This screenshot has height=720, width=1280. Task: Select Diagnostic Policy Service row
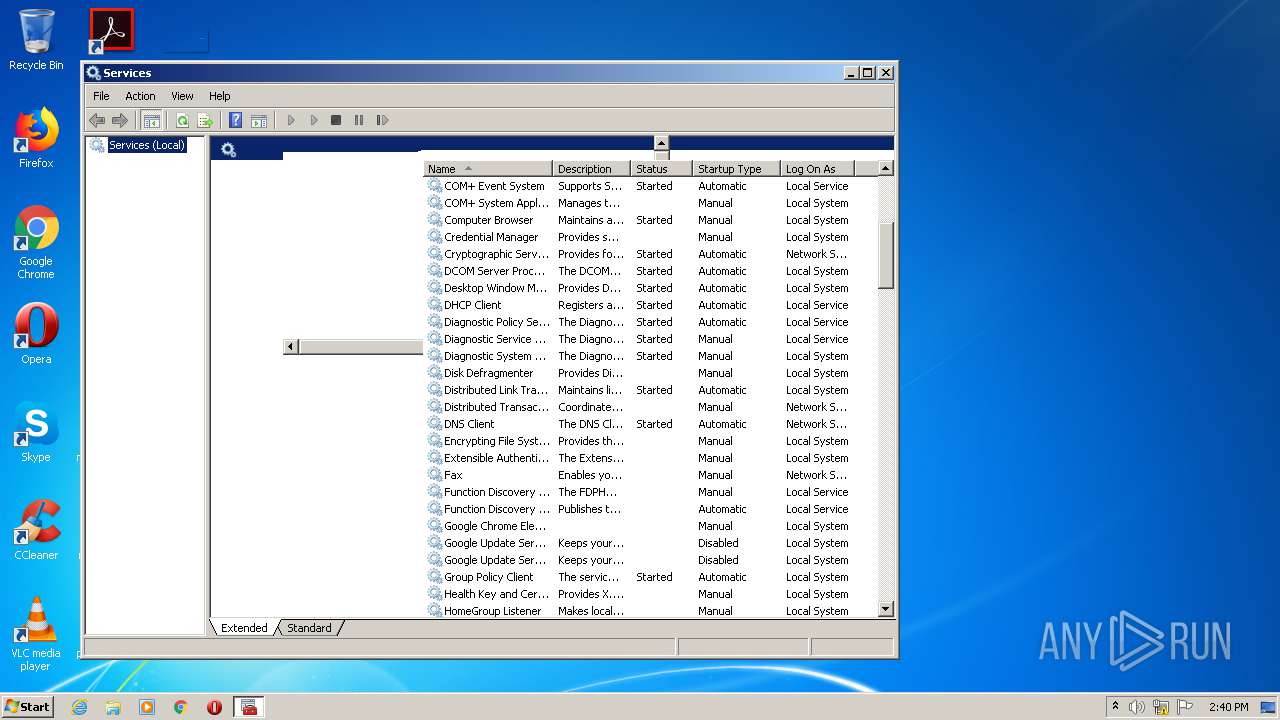(651, 322)
